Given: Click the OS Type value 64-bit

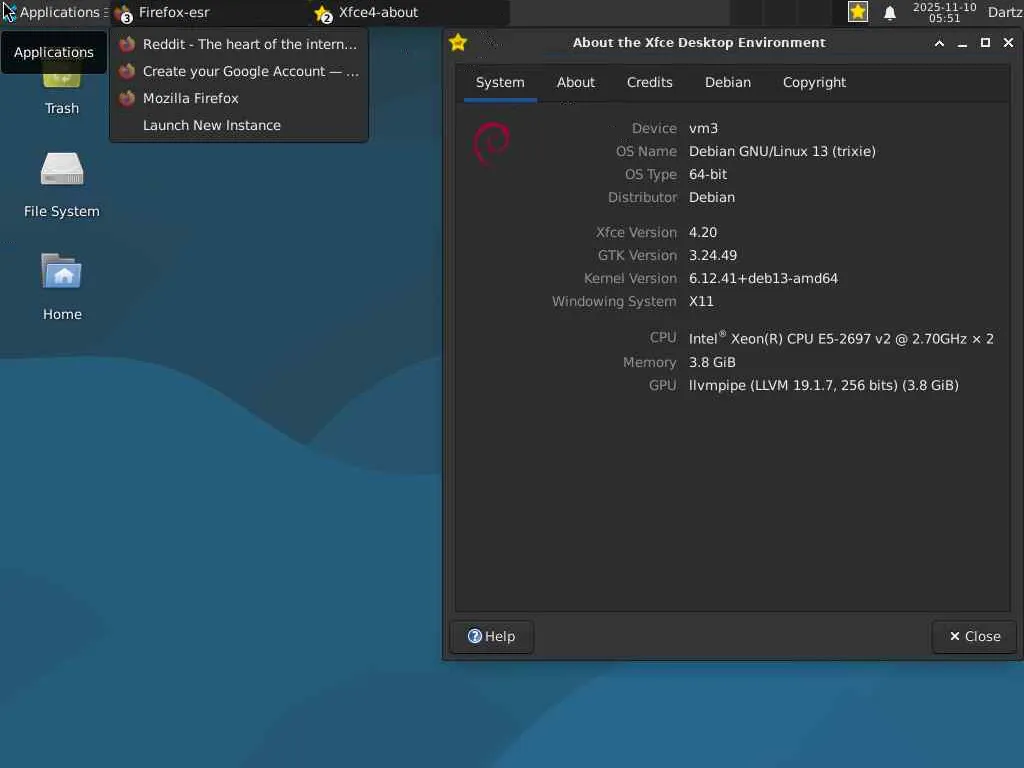Looking at the screenshot, I should 708,174.
